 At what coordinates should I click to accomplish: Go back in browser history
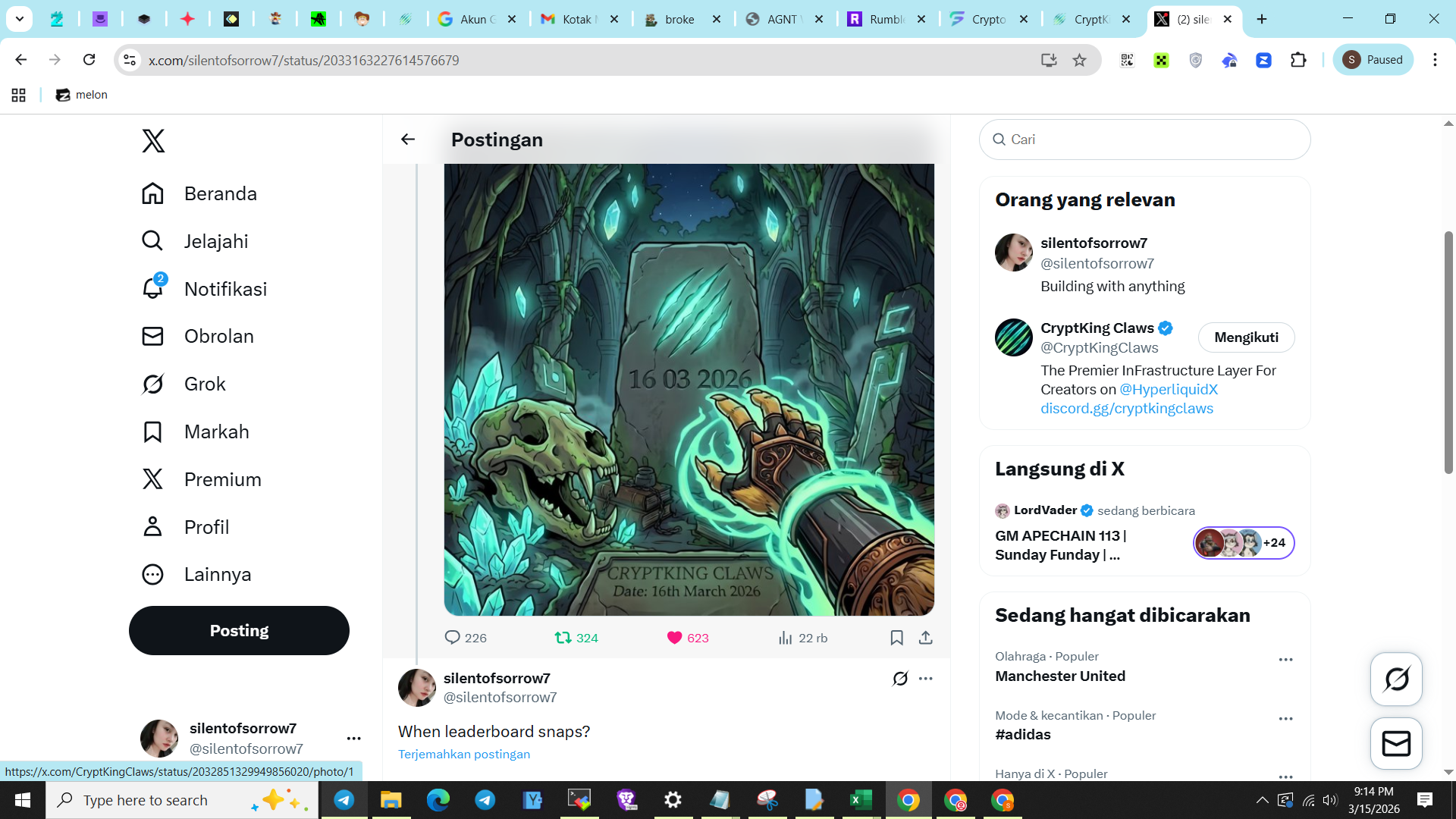[x=20, y=60]
